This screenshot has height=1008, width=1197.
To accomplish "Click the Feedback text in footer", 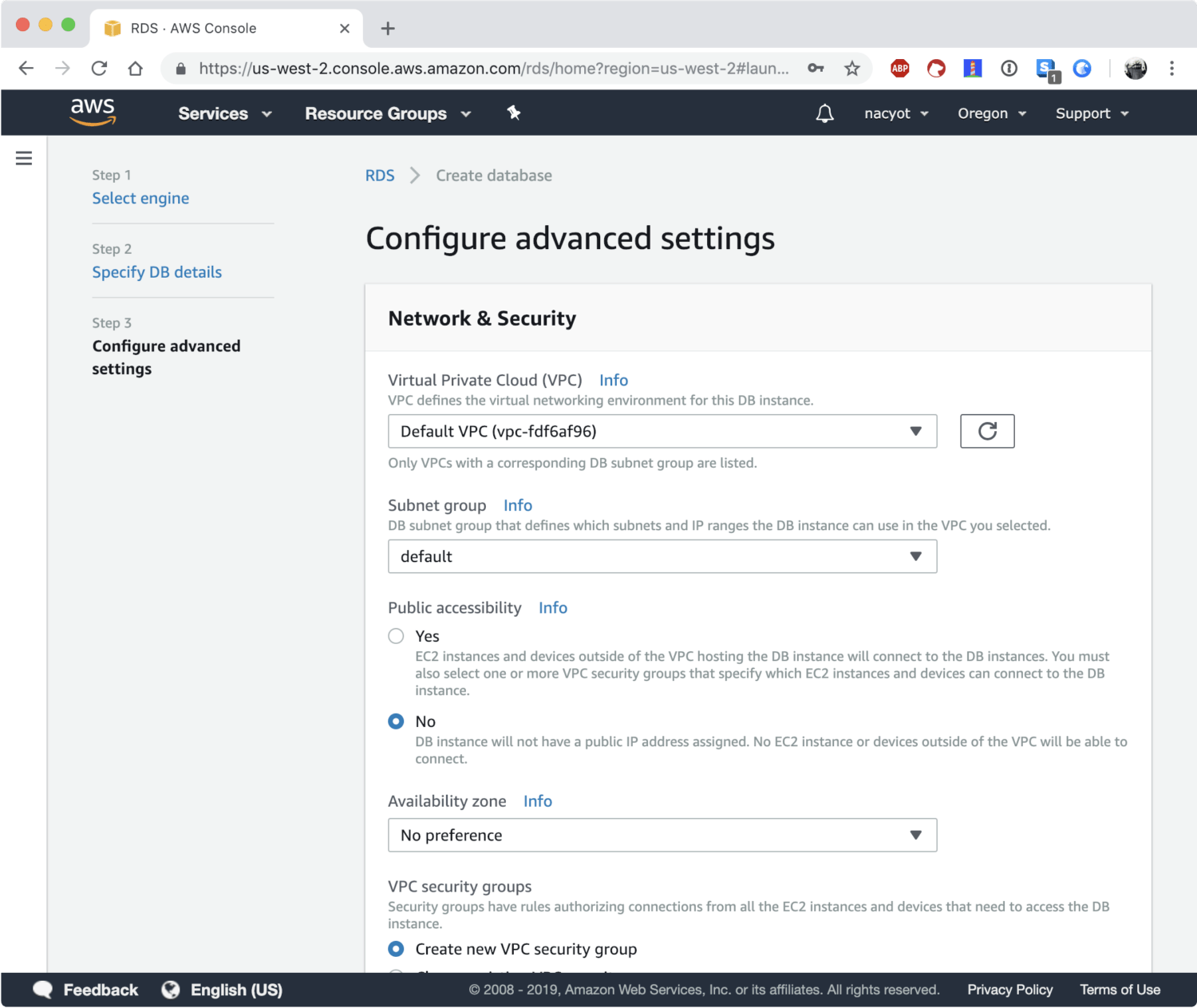I will click(101, 990).
